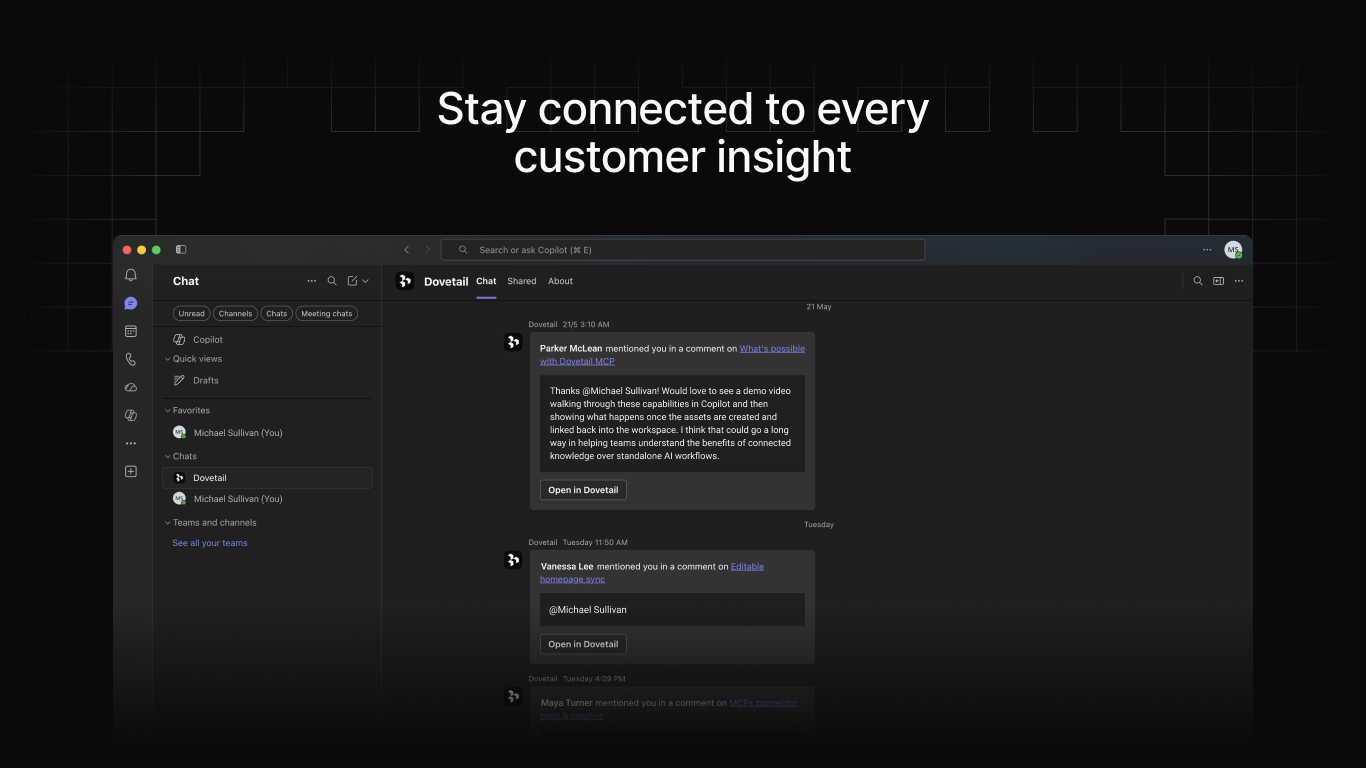Switch to the About tab

coord(560,281)
